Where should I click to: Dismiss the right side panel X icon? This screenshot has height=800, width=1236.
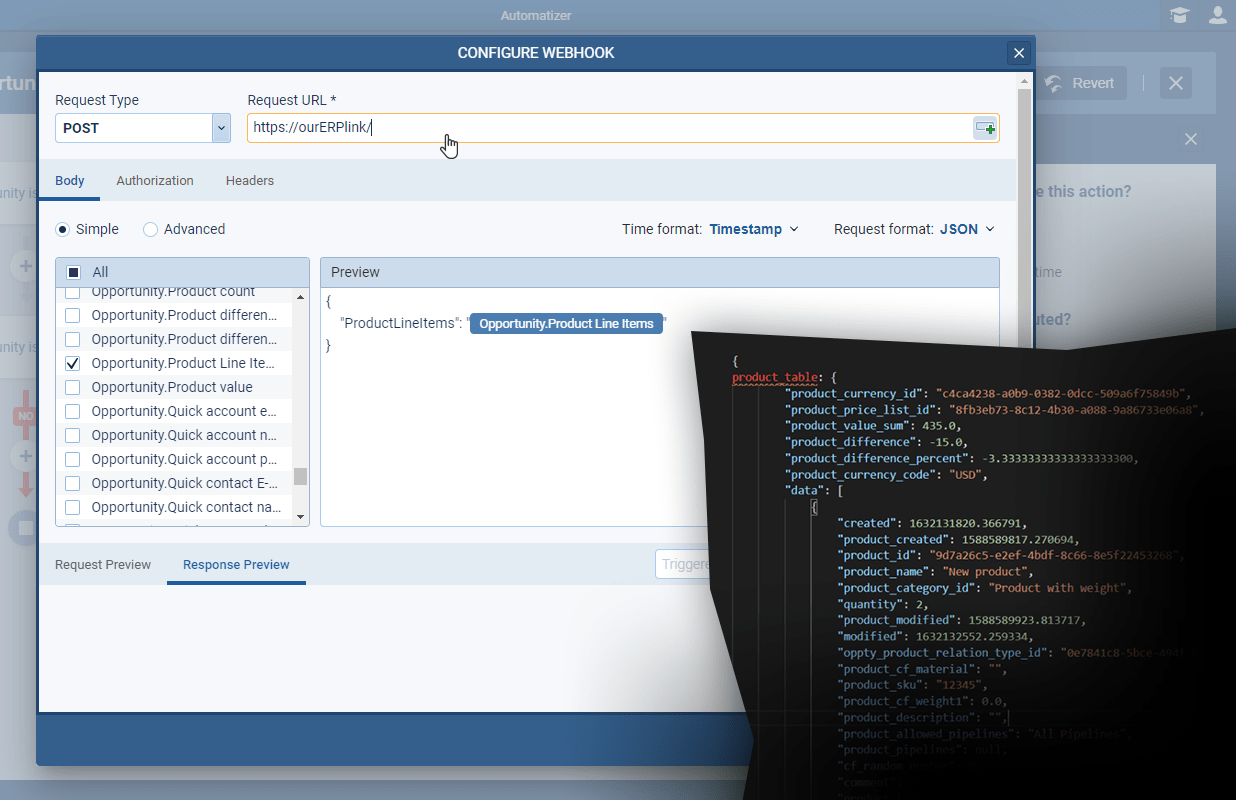[x=1191, y=139]
